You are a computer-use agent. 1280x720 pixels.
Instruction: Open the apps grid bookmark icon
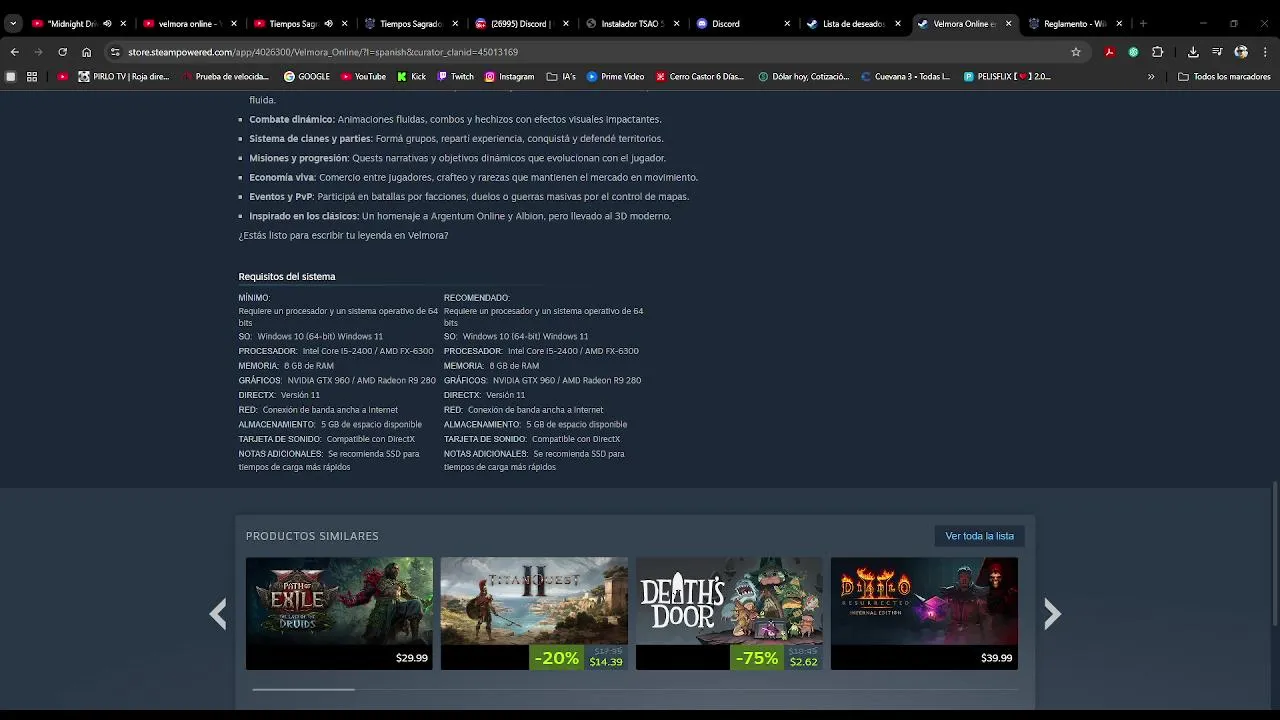tap(32, 76)
